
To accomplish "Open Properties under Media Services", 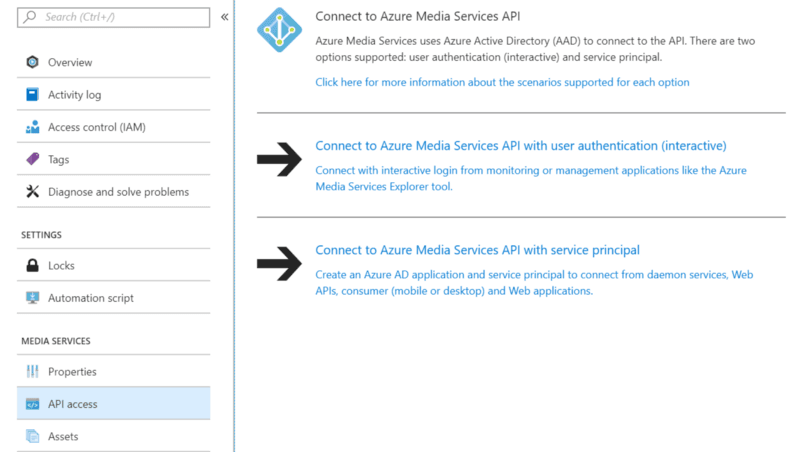I will coord(113,371).
